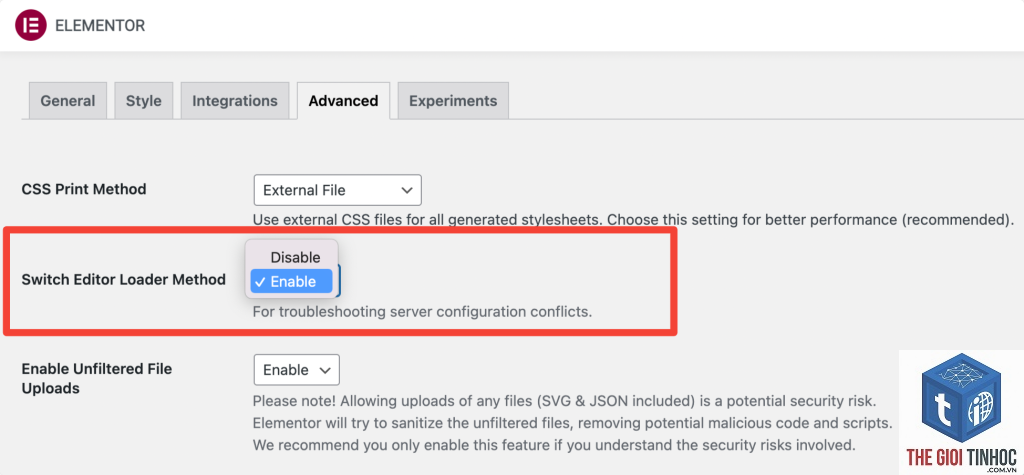Click the troubleshooting server configuration conflicts description
Image resolution: width=1024 pixels, height=475 pixels.
pos(423,311)
